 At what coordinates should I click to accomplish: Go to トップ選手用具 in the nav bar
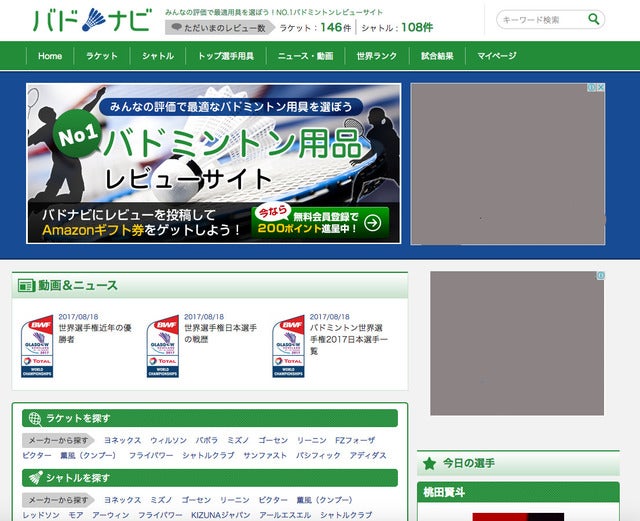(x=226, y=56)
